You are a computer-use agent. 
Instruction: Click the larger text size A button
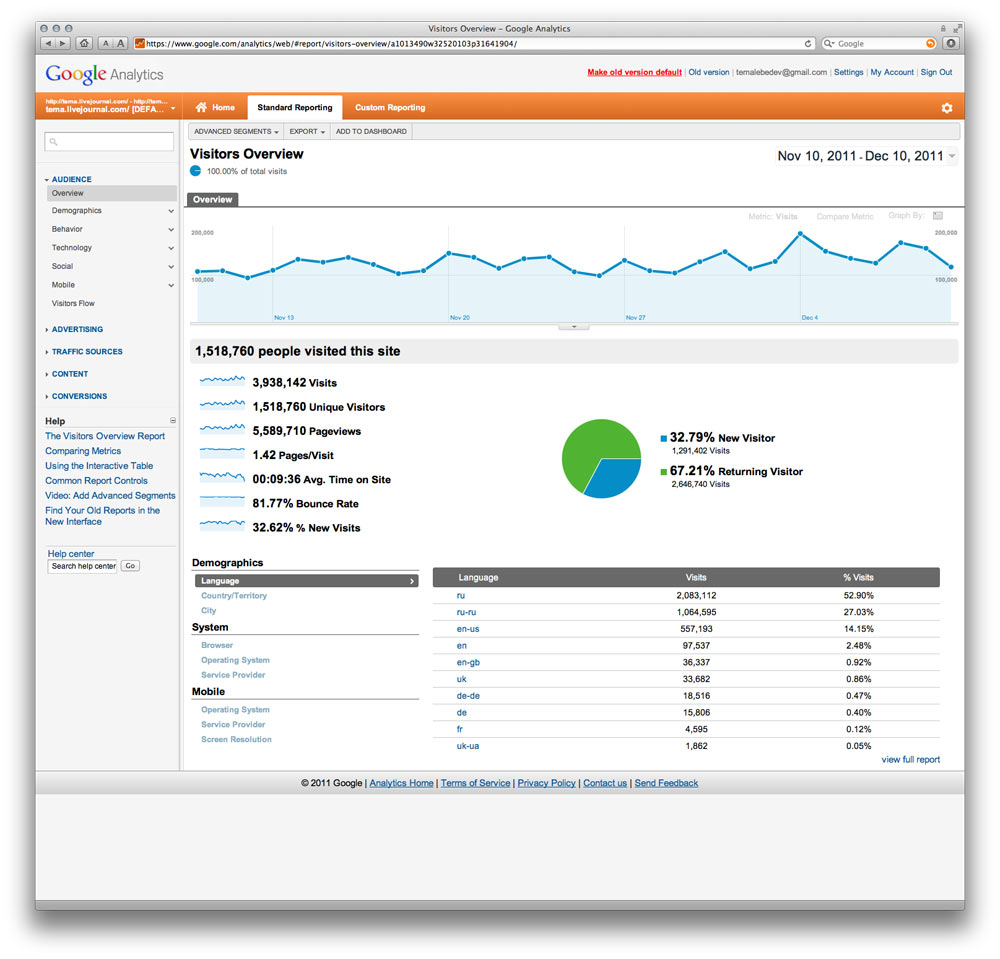tap(121, 43)
